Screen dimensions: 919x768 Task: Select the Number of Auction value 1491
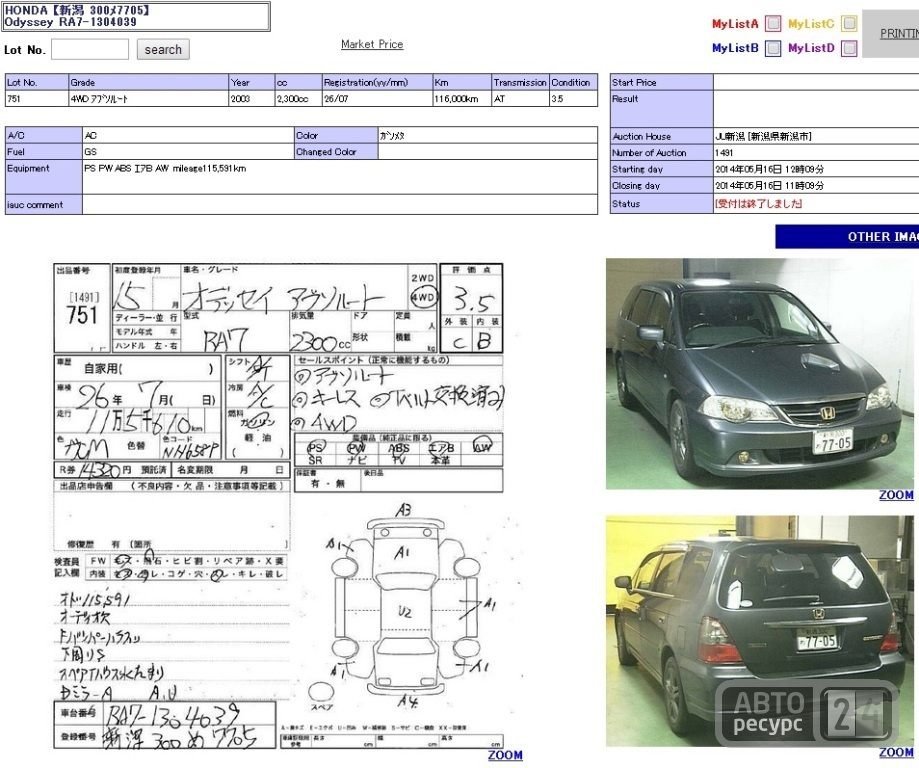point(724,152)
